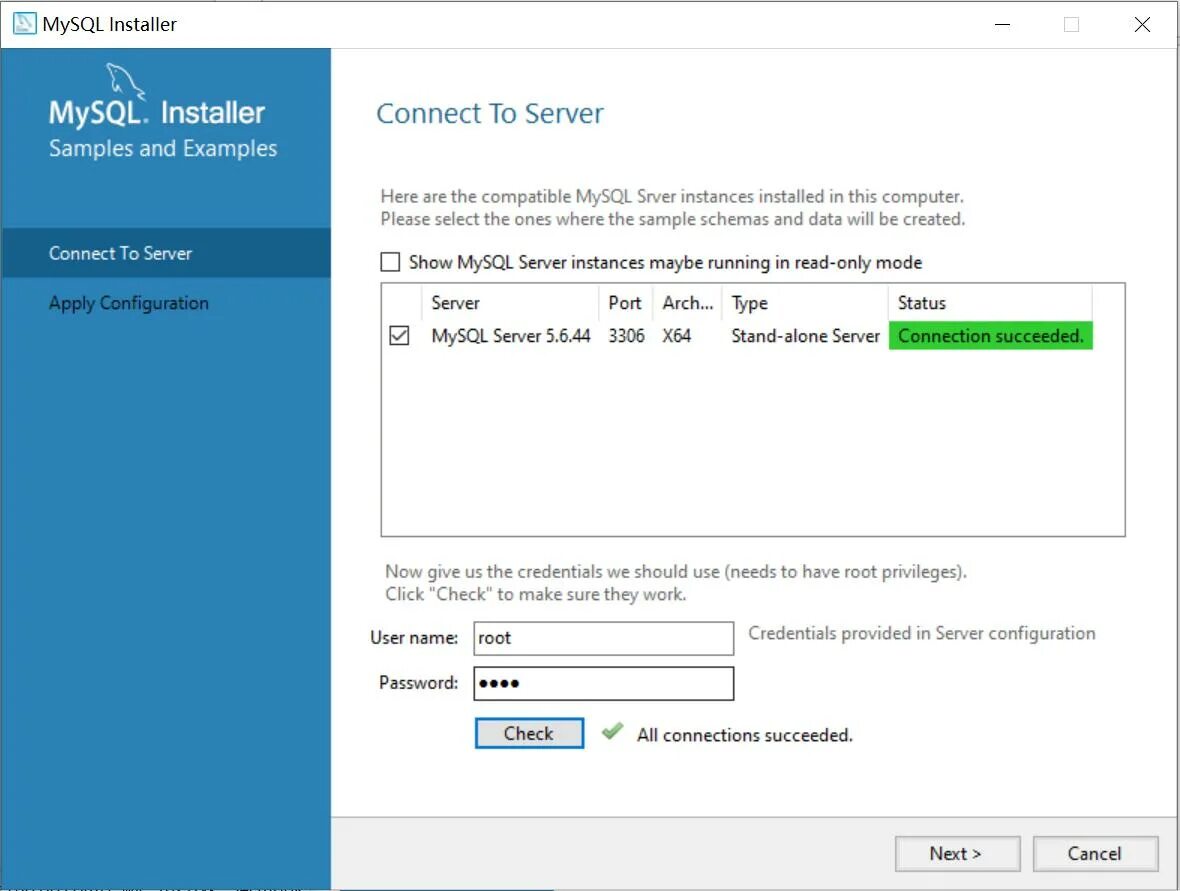Click the Type column header

pos(748,303)
